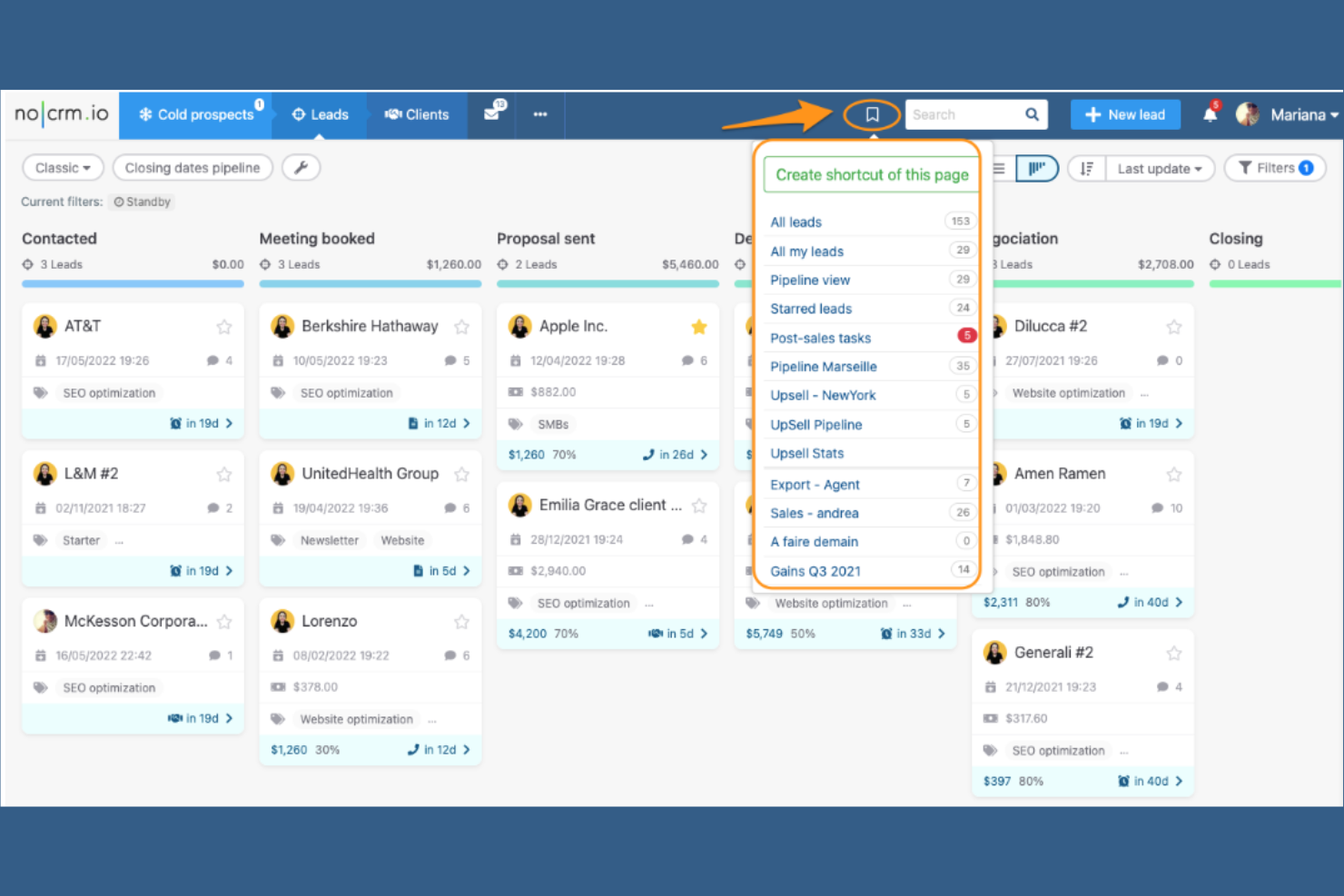The image size is (1344, 896).
Task: Click the New lead button
Action: coord(1125,114)
